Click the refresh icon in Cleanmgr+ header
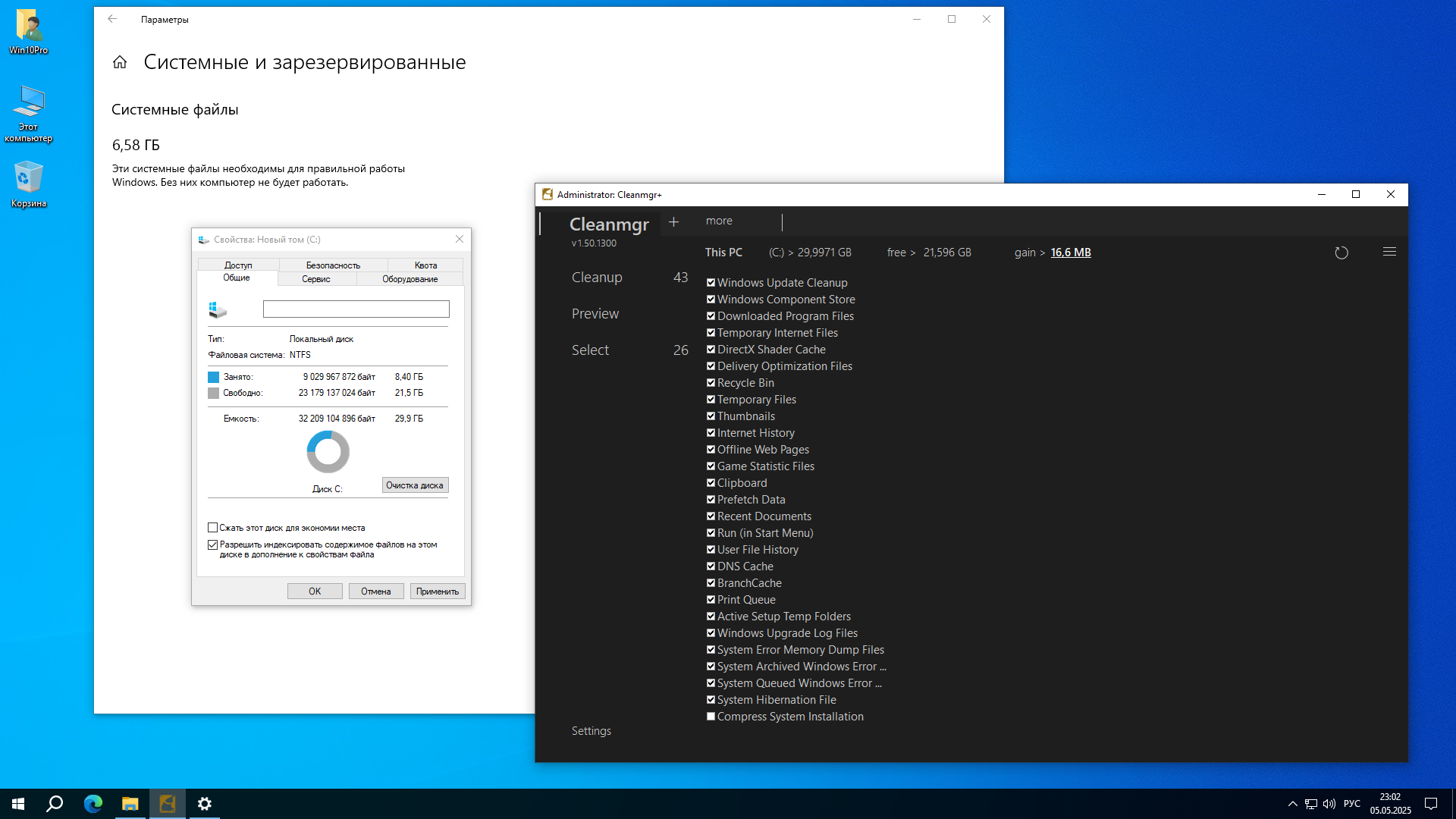 (1341, 253)
